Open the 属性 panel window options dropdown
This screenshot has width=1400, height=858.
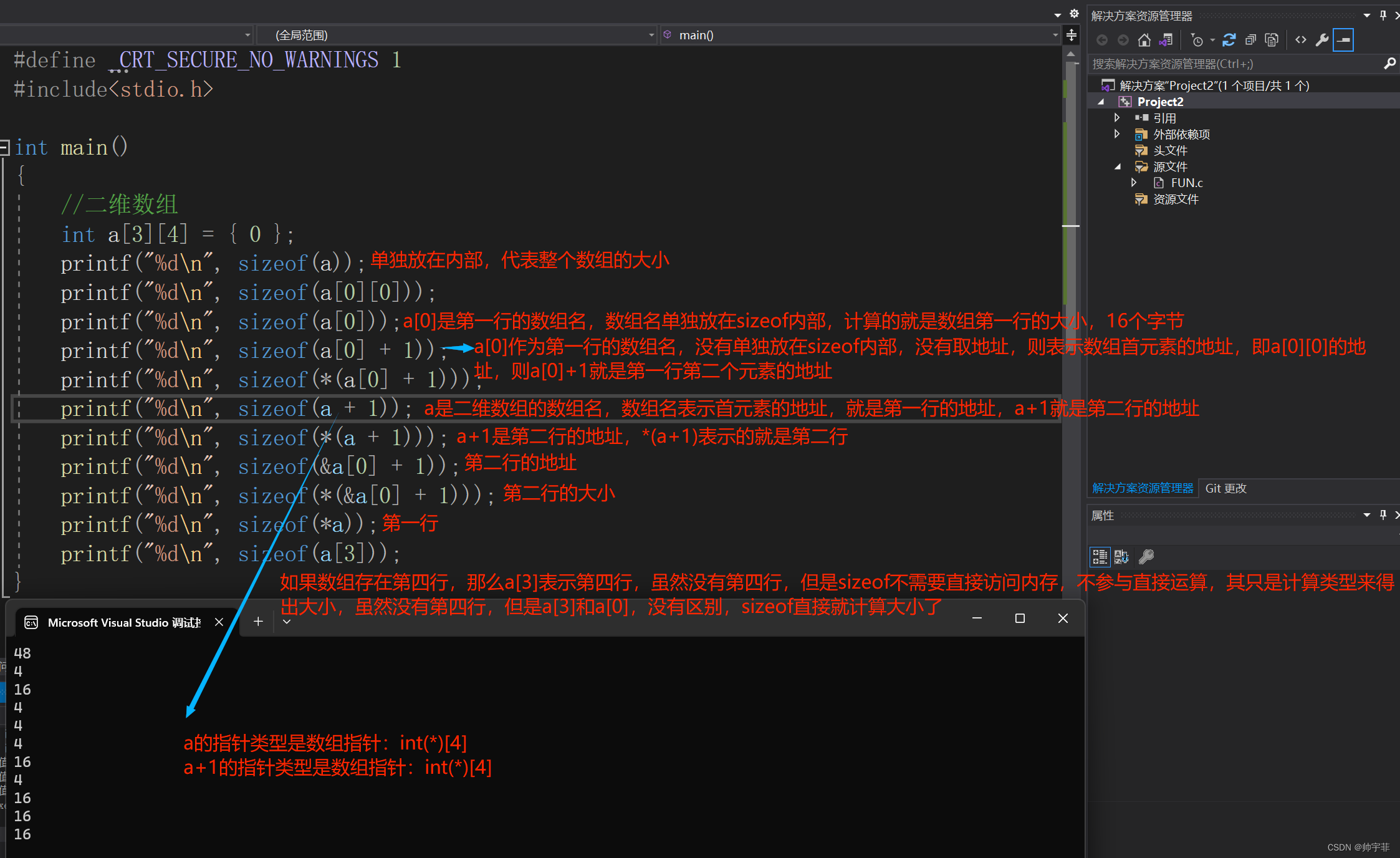pyautogui.click(x=1367, y=515)
